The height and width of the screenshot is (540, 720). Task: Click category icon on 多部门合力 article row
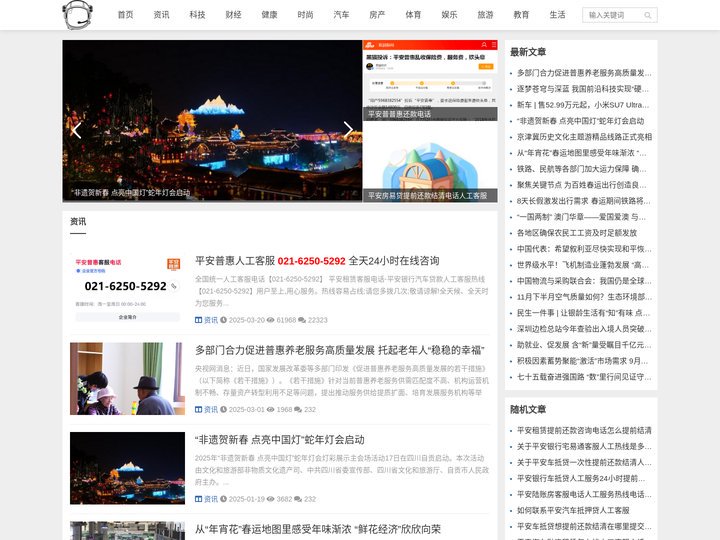198,410
